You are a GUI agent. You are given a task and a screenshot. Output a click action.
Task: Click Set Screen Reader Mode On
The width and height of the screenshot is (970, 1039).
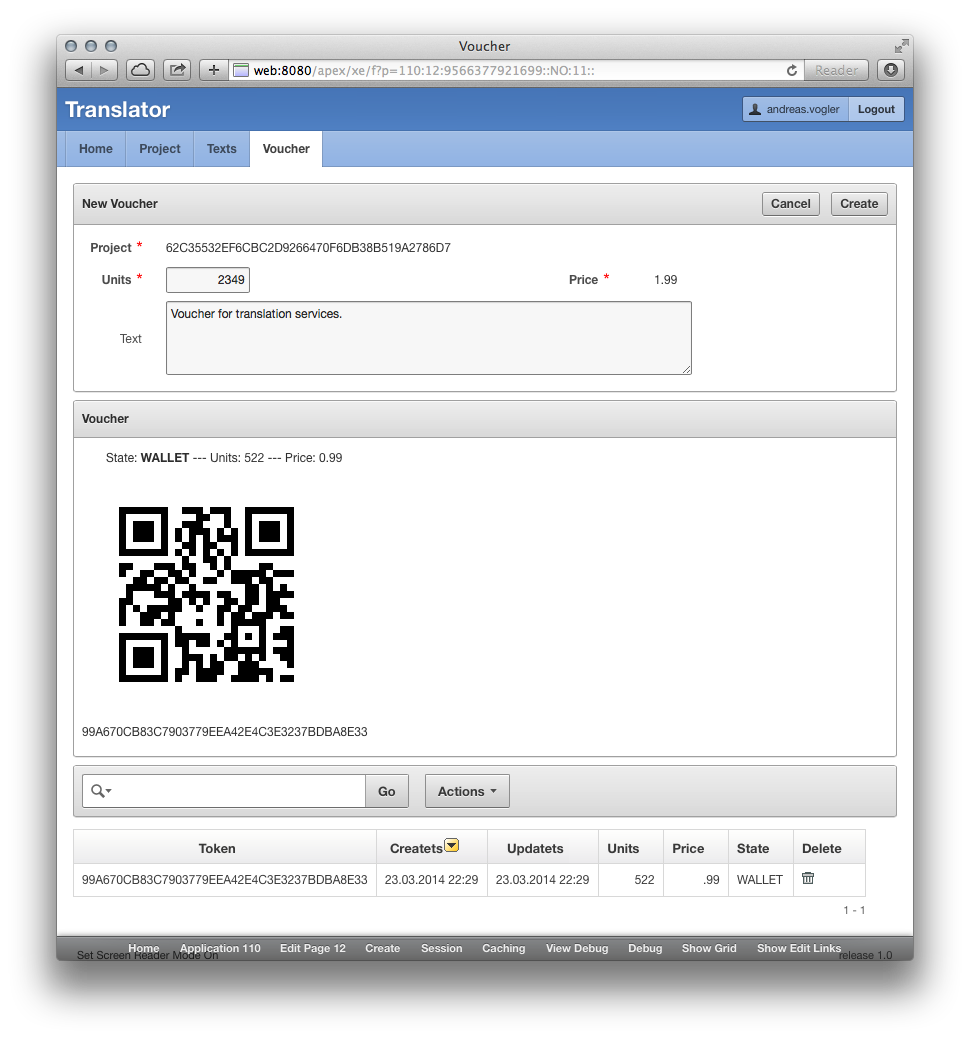click(x=147, y=956)
